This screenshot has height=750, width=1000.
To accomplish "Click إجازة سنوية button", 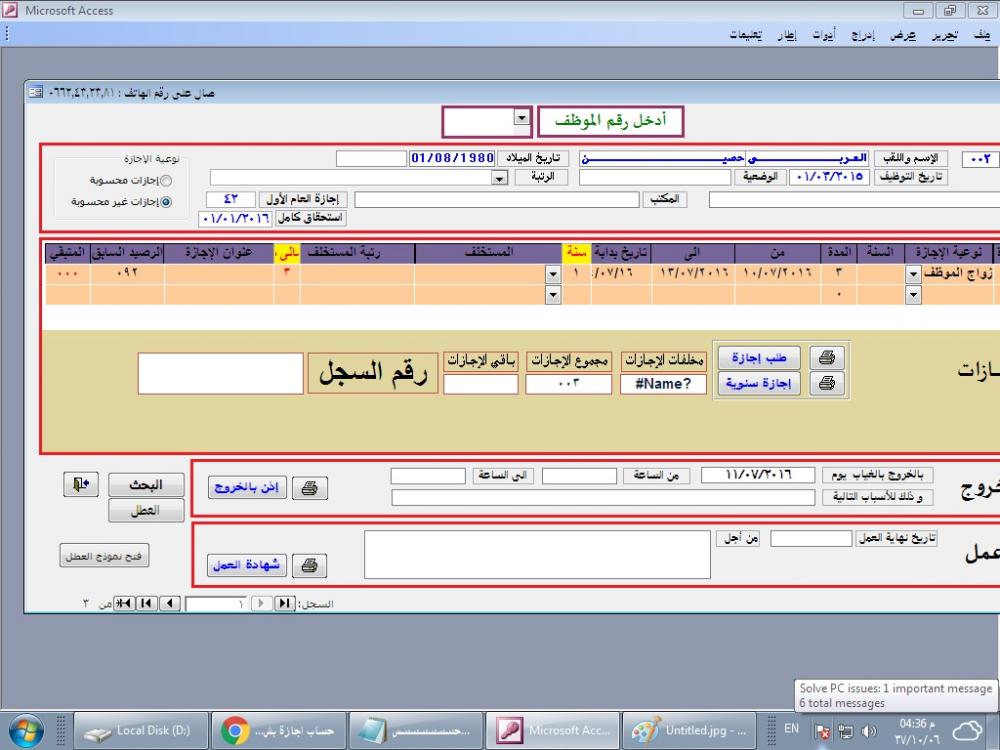I will tap(759, 383).
